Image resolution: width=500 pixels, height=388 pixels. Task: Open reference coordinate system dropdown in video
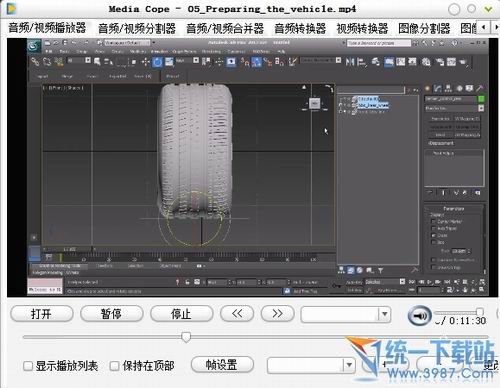pos(196,60)
